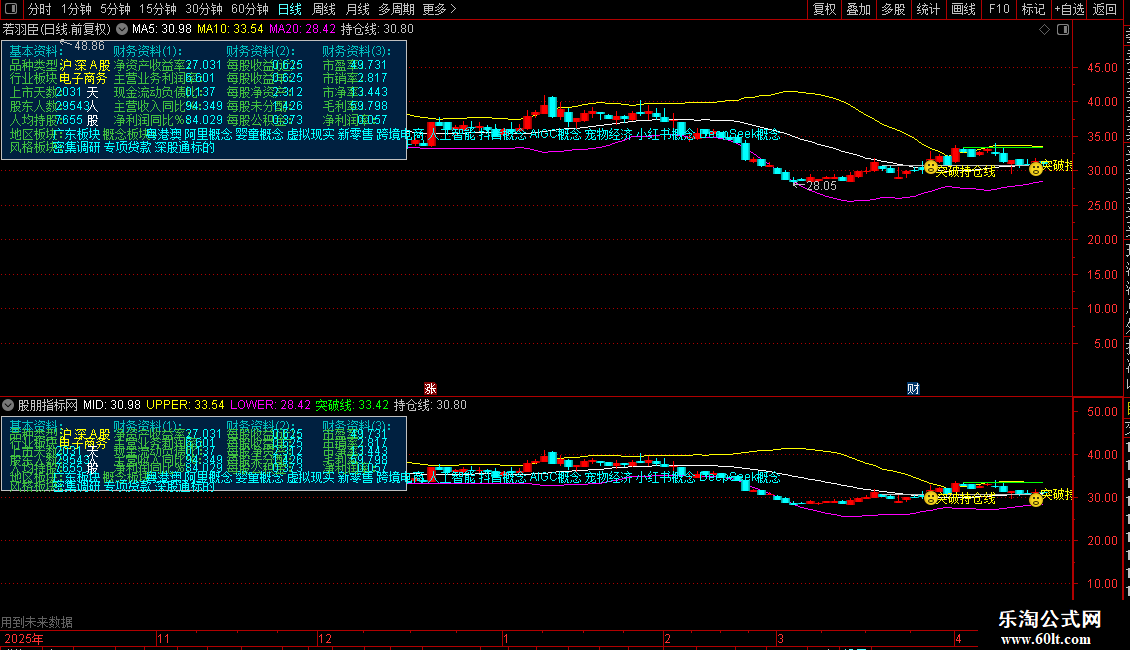Click first smiley icon in lower indicator chart
Viewport: 1130px width, 650px height.
point(931,498)
